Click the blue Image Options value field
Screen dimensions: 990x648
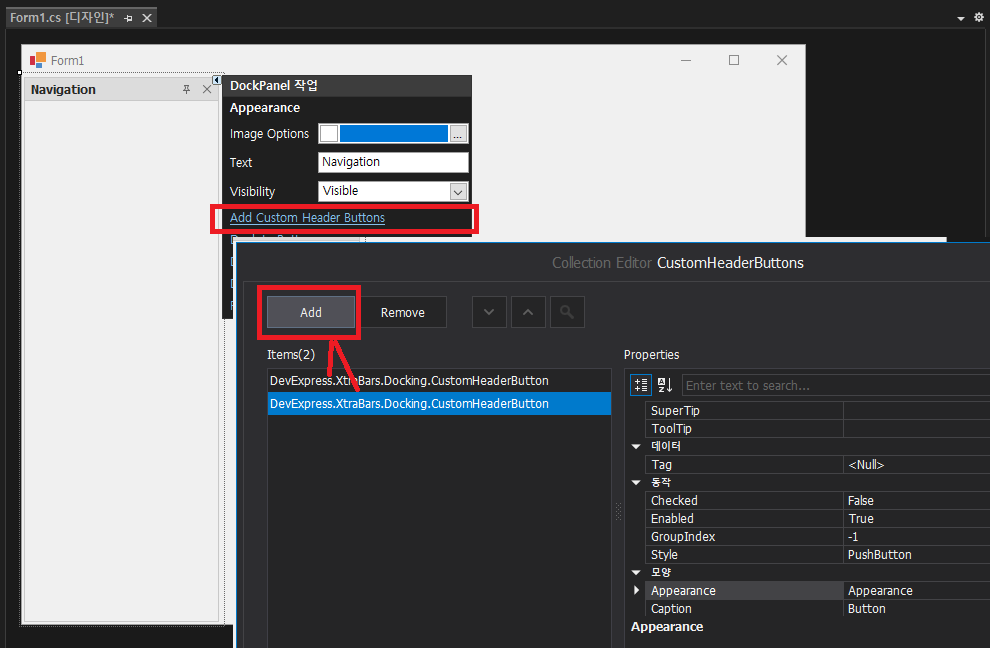pyautogui.click(x=393, y=134)
